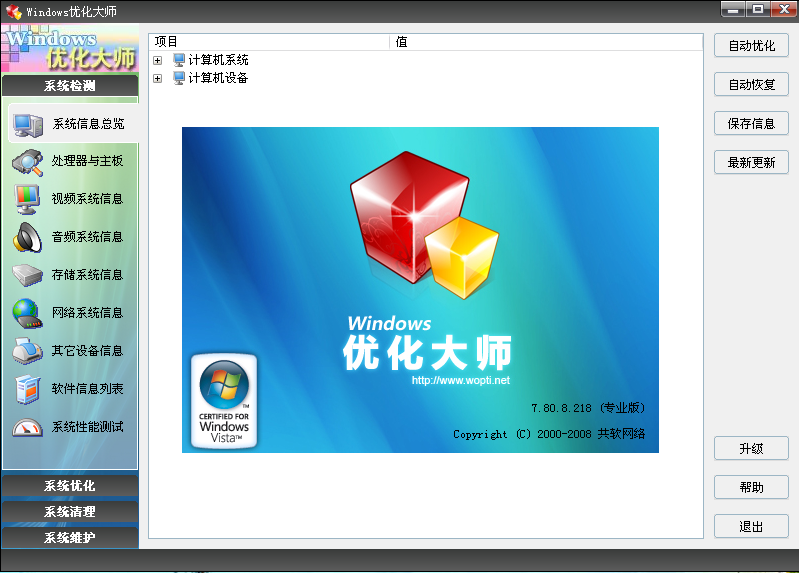Click the 值 column header
The image size is (799, 573).
tap(546, 42)
